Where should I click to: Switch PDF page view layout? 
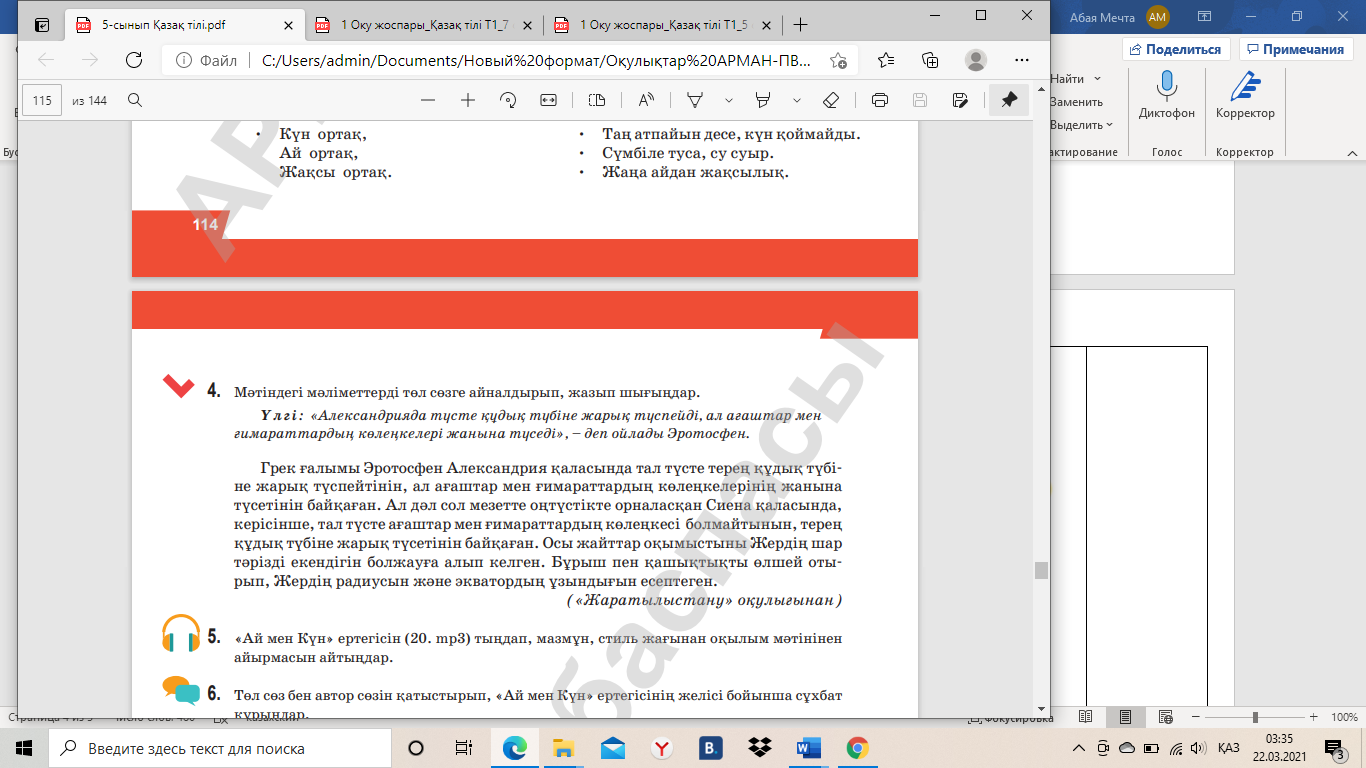597,100
